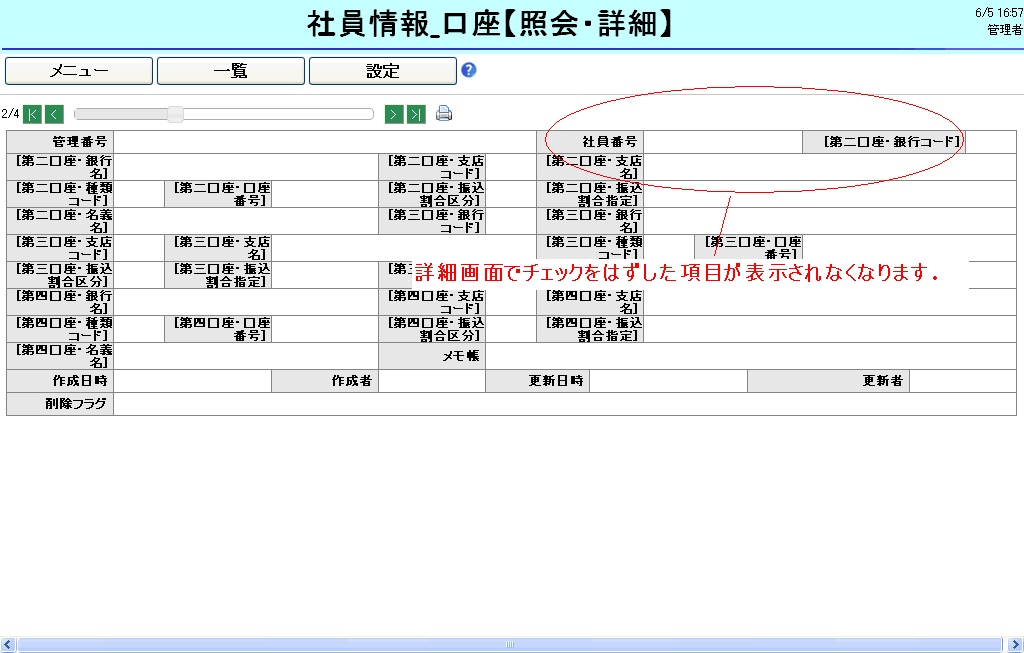Open the メニュー button
Screen dimensions: 1024x653
pyautogui.click(x=79, y=71)
